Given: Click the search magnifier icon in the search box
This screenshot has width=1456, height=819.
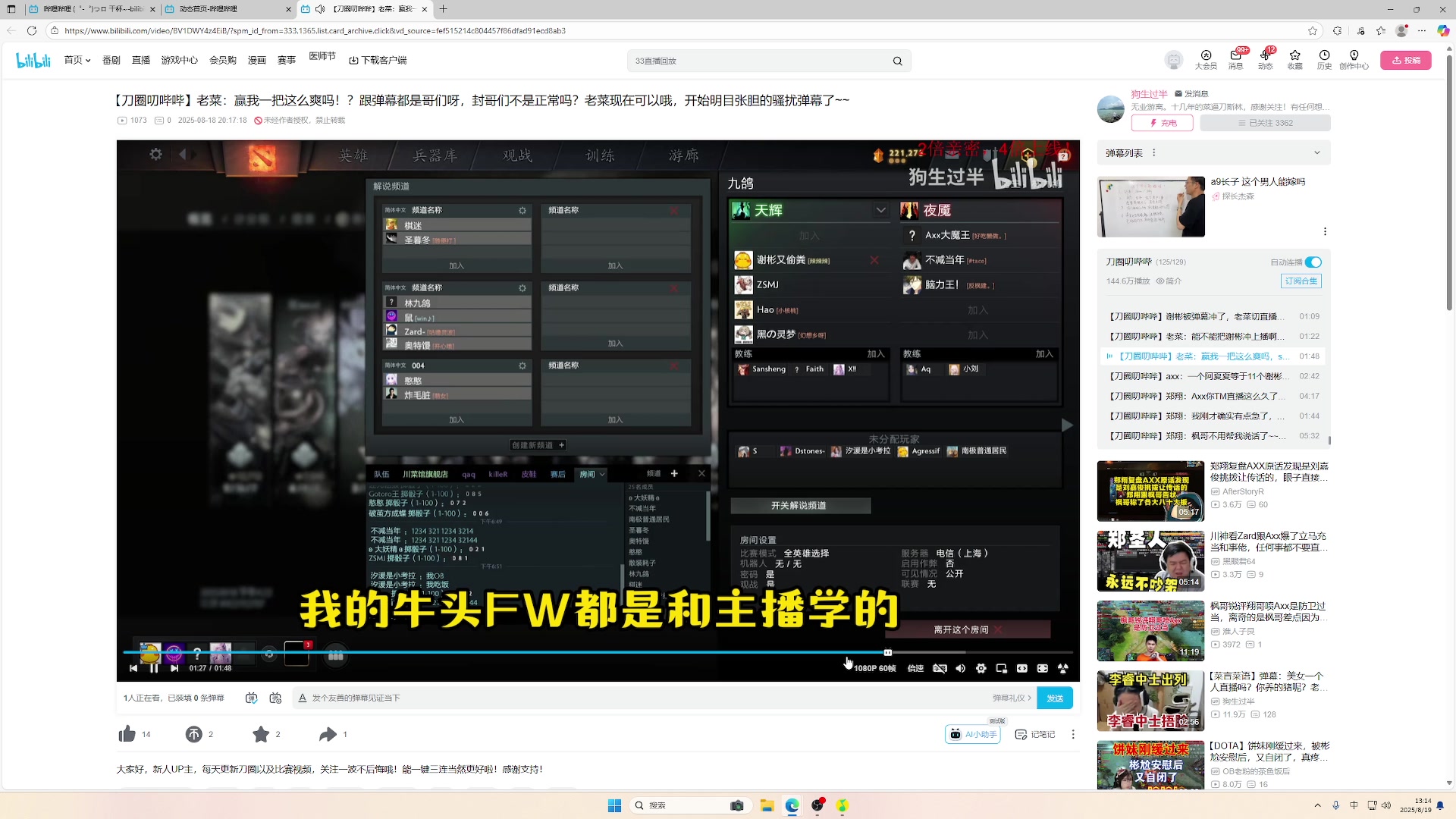Looking at the screenshot, I should point(897,61).
